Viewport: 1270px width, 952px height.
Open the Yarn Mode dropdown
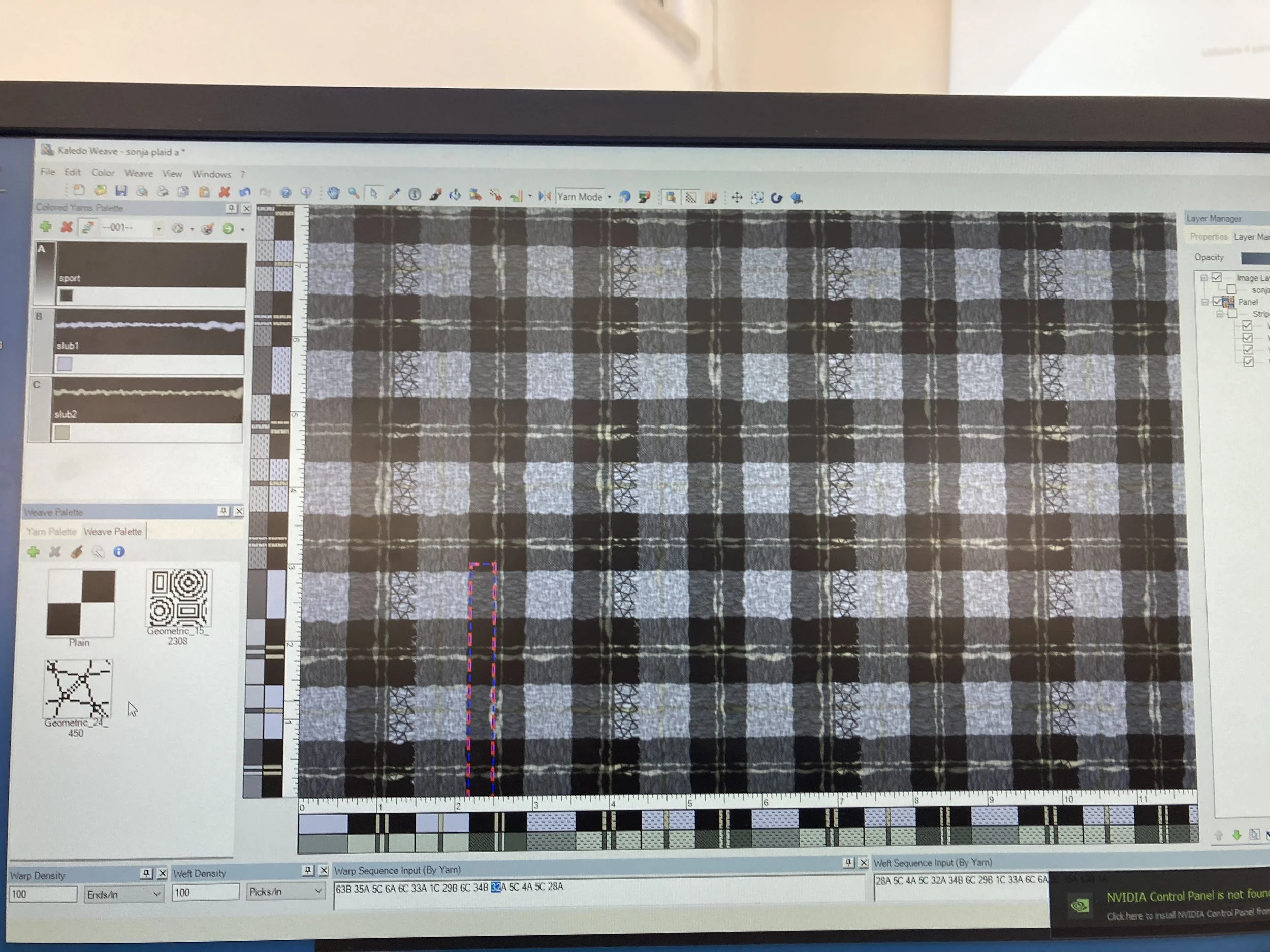tap(609, 197)
